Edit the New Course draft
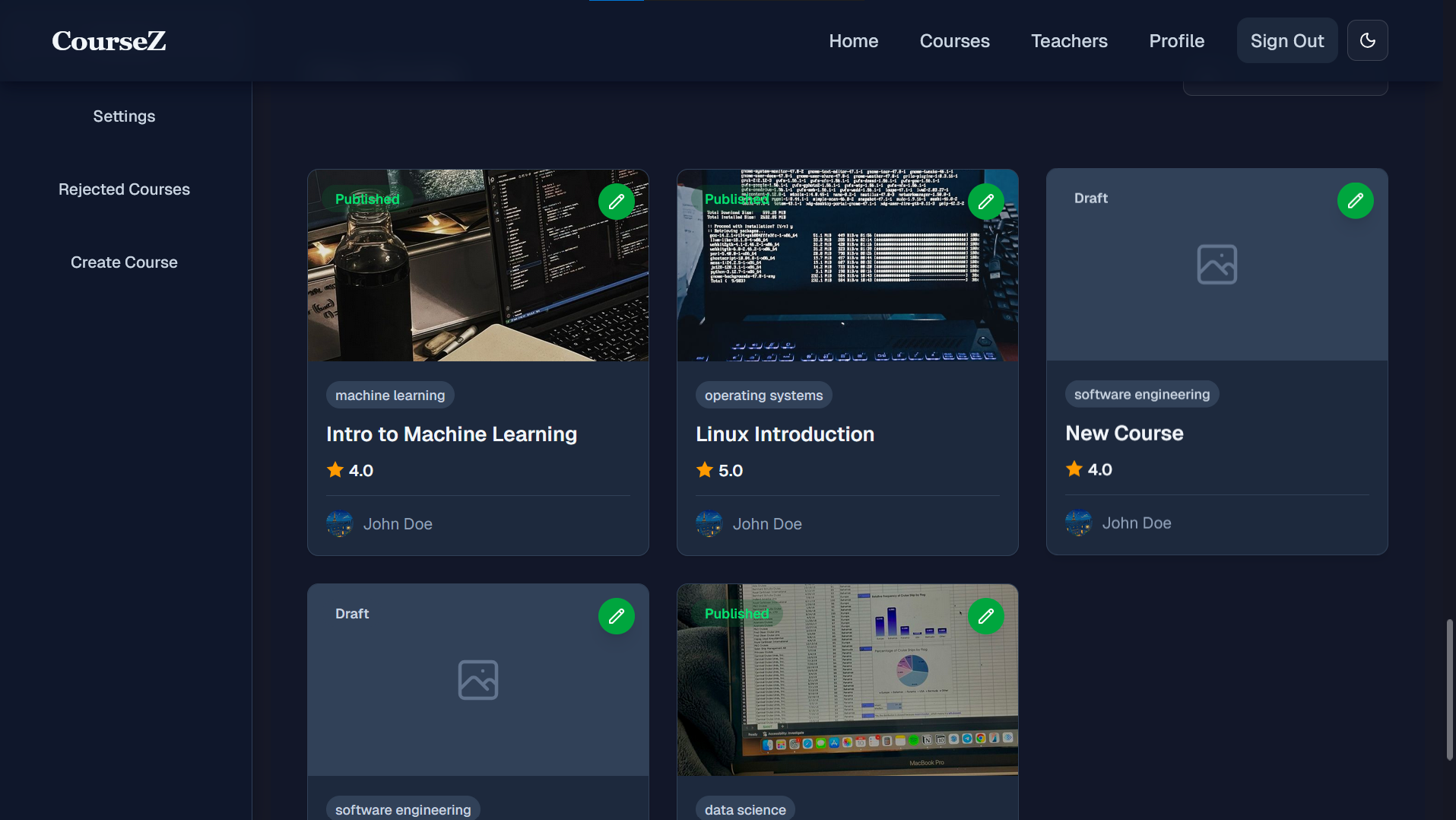This screenshot has height=820, width=1456. (1355, 201)
